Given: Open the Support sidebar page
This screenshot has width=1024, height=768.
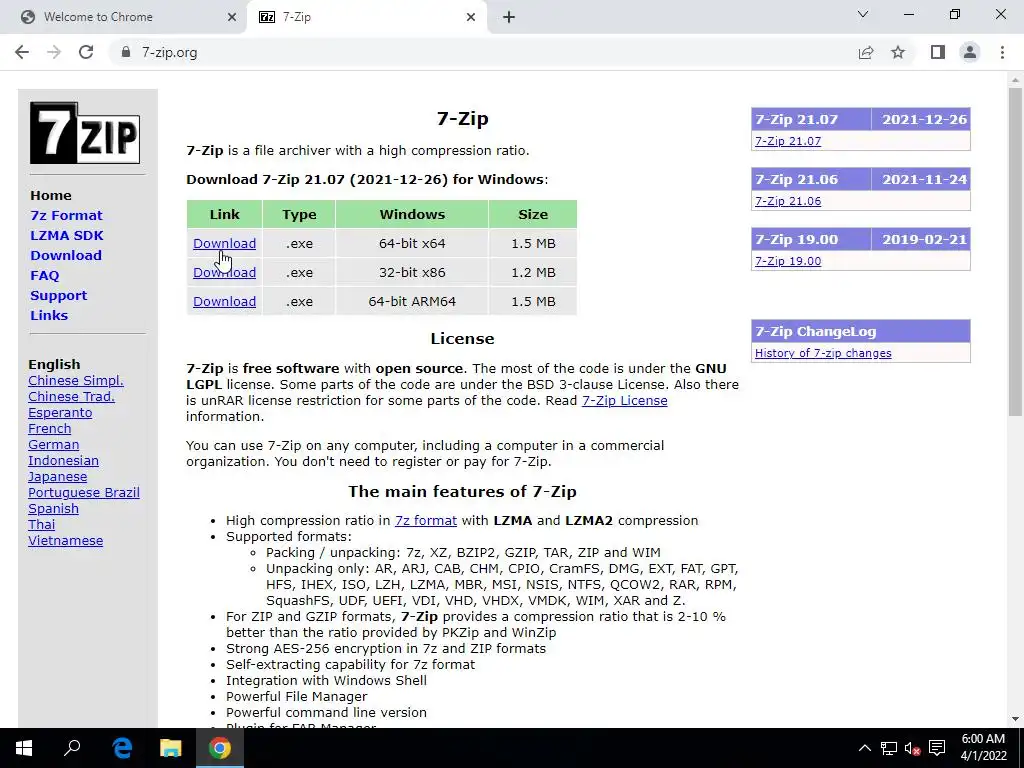Looking at the screenshot, I should coord(58,295).
